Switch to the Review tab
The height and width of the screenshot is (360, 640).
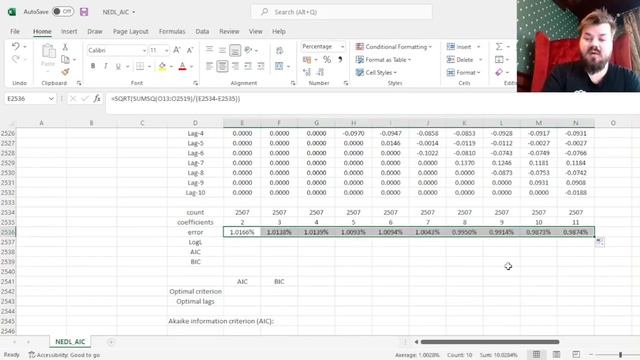click(x=229, y=31)
